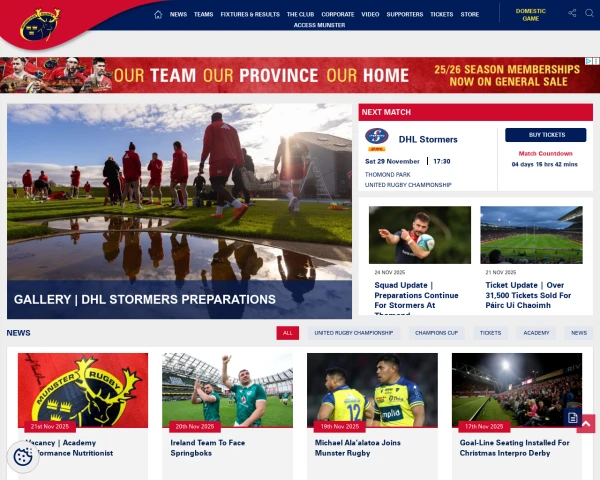The width and height of the screenshot is (600, 480).
Task: Select the ALL news filter
Action: coord(288,333)
